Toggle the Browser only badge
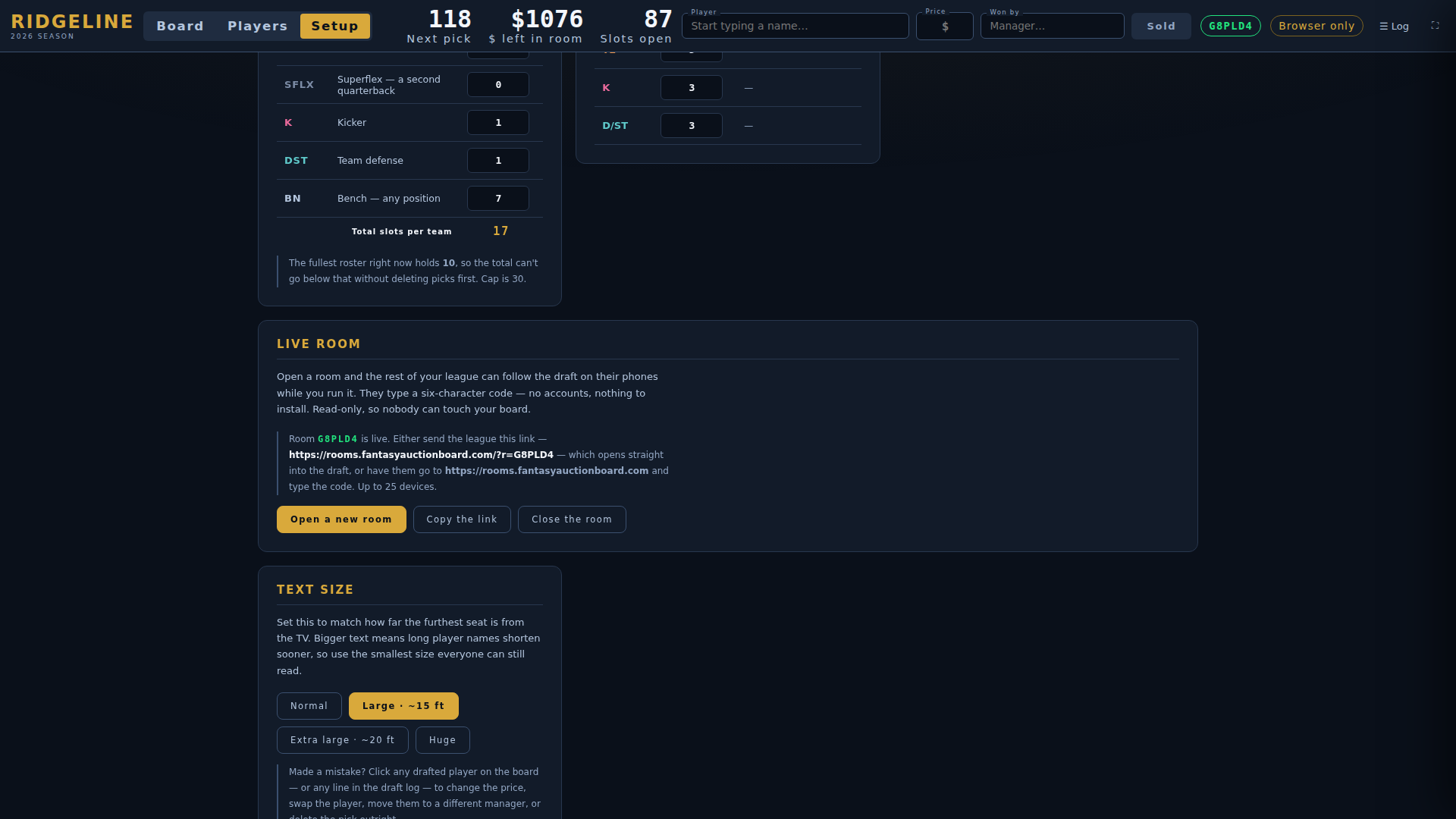The width and height of the screenshot is (1456, 819). click(x=1316, y=26)
